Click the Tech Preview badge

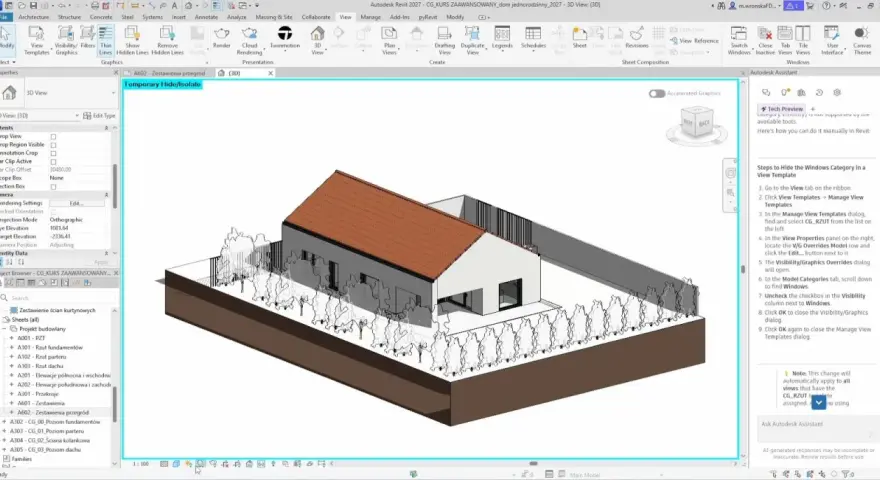coord(782,109)
